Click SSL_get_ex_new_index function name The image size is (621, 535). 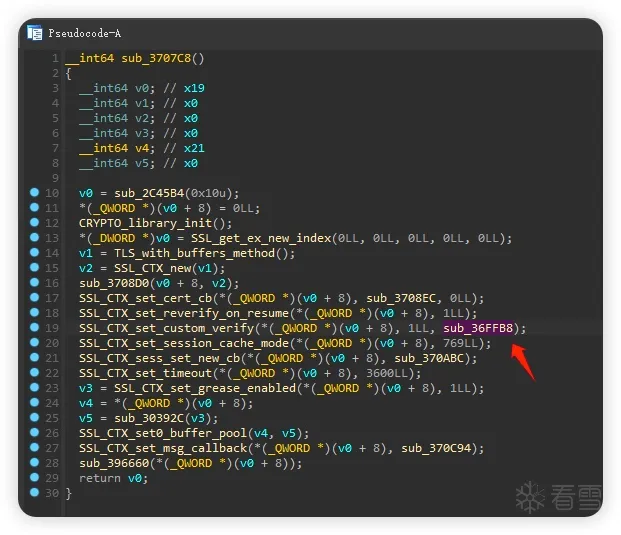pyautogui.click(x=261, y=238)
